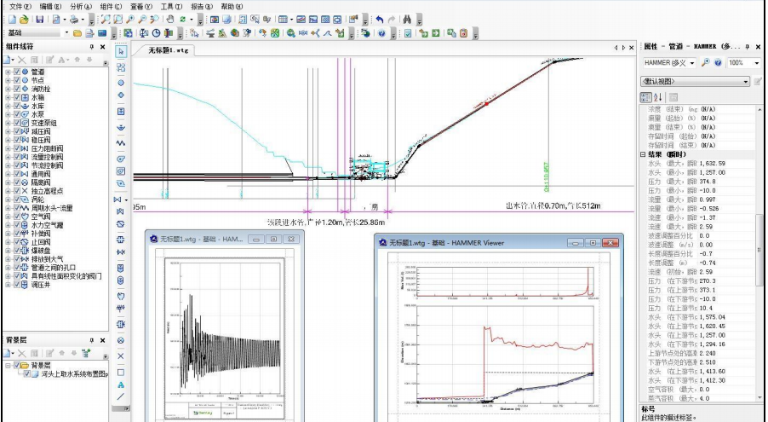Open the 组件 menu
The height and width of the screenshot is (422, 768).
[x=111, y=6]
